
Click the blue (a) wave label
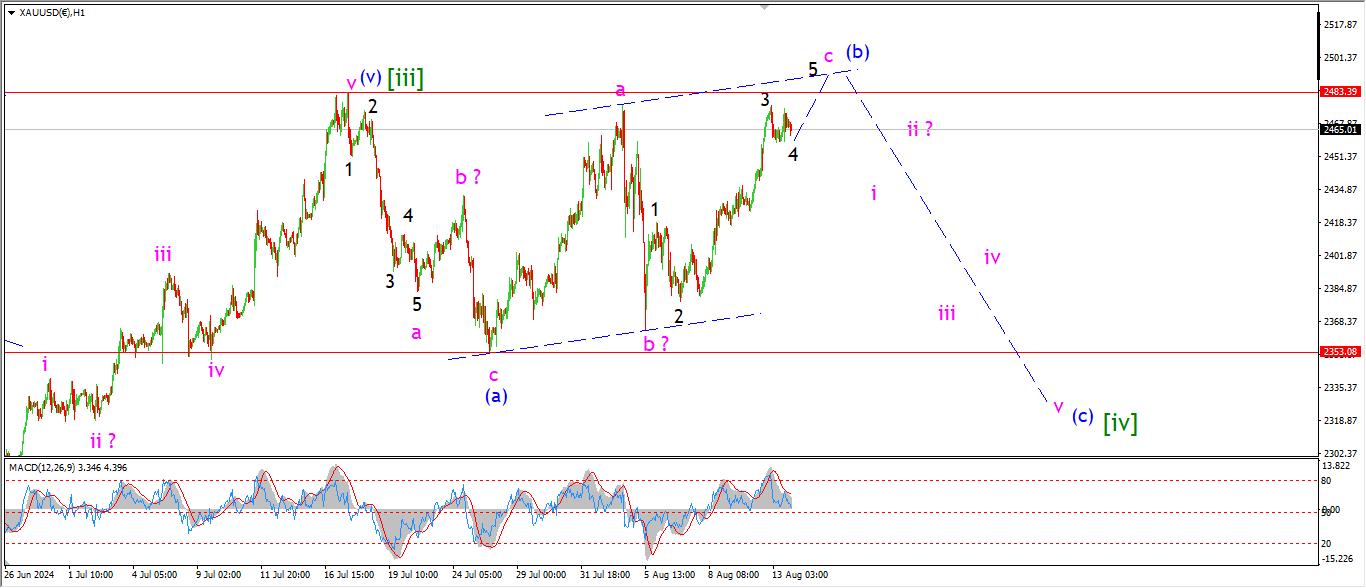coord(496,396)
